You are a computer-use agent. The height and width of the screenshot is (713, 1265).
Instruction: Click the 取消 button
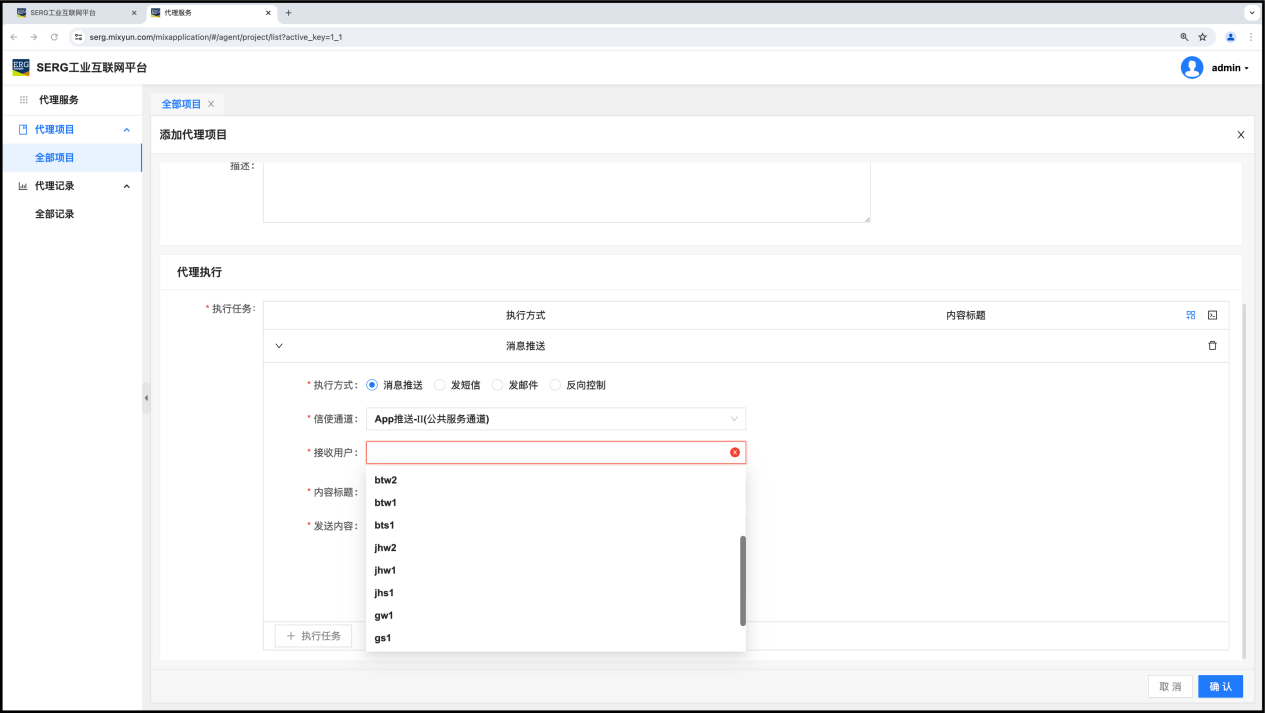[1170, 687]
